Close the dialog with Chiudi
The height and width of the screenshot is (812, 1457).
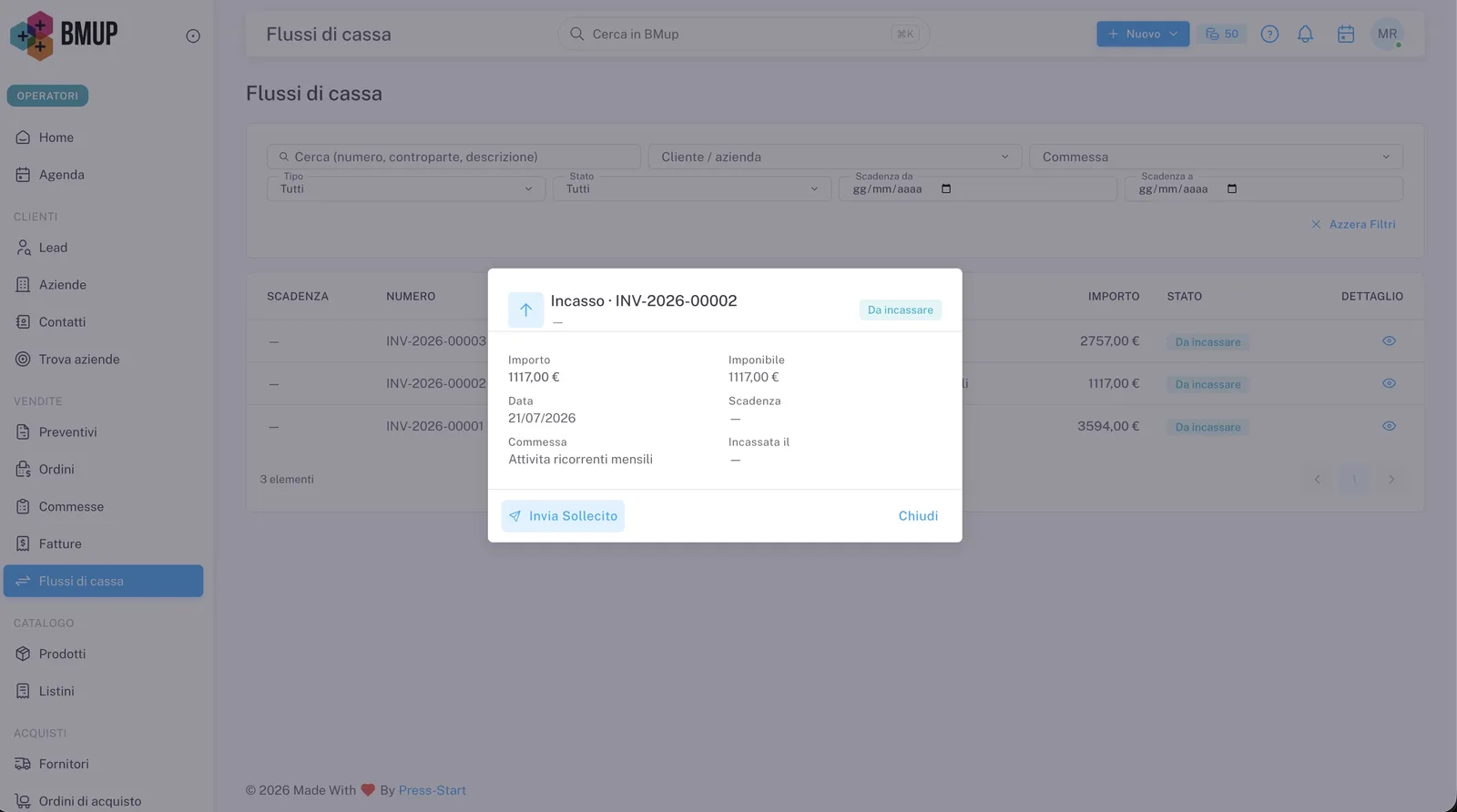pyautogui.click(x=918, y=516)
